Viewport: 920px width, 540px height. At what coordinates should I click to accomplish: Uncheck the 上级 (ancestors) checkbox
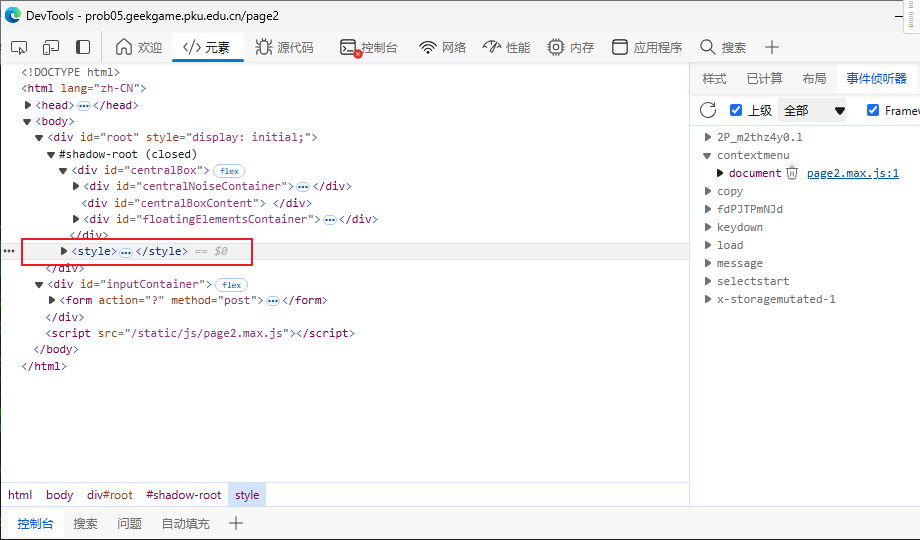[736, 110]
